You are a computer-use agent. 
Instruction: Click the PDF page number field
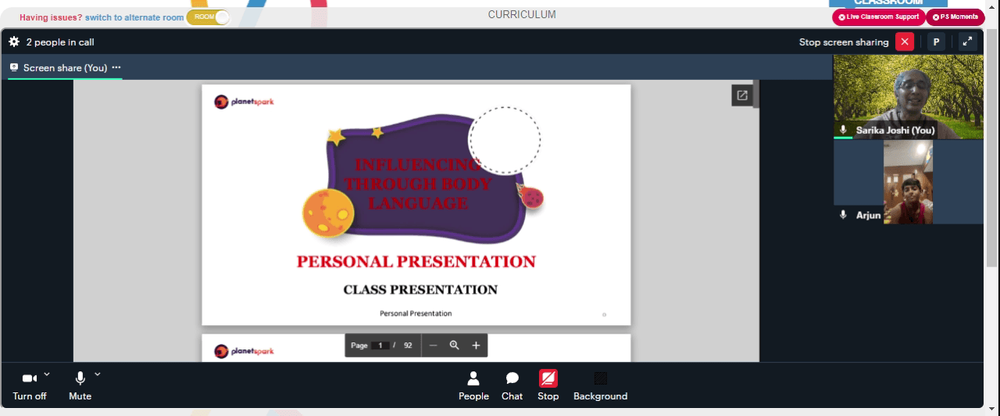[380, 345]
